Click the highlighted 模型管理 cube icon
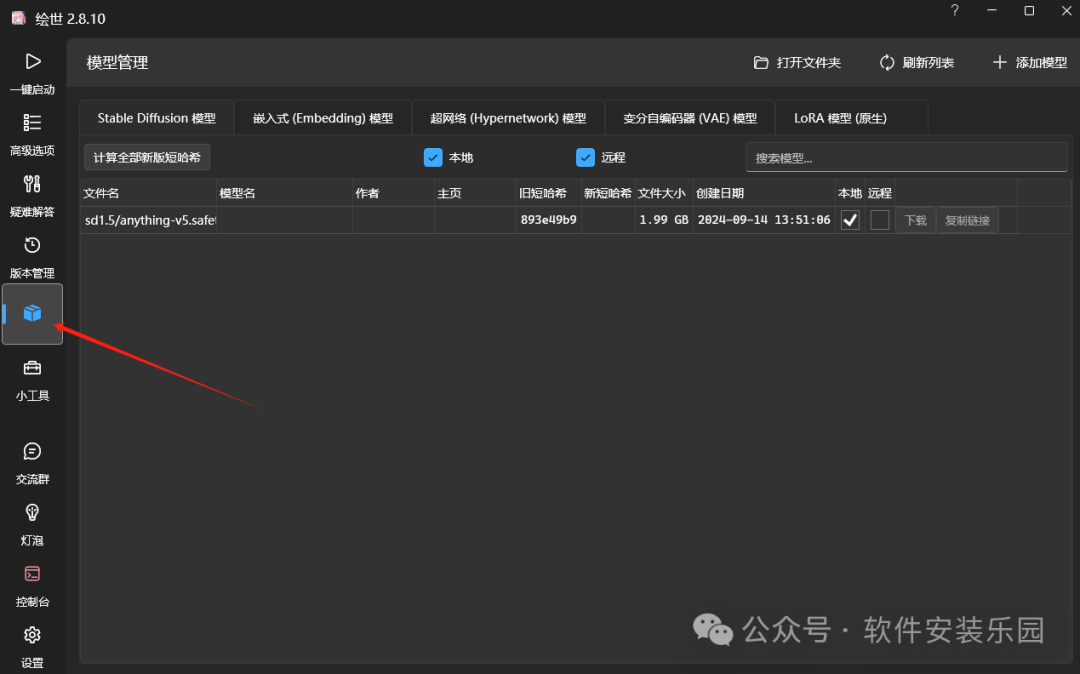Screen dimensions: 1080x674 click(32, 313)
